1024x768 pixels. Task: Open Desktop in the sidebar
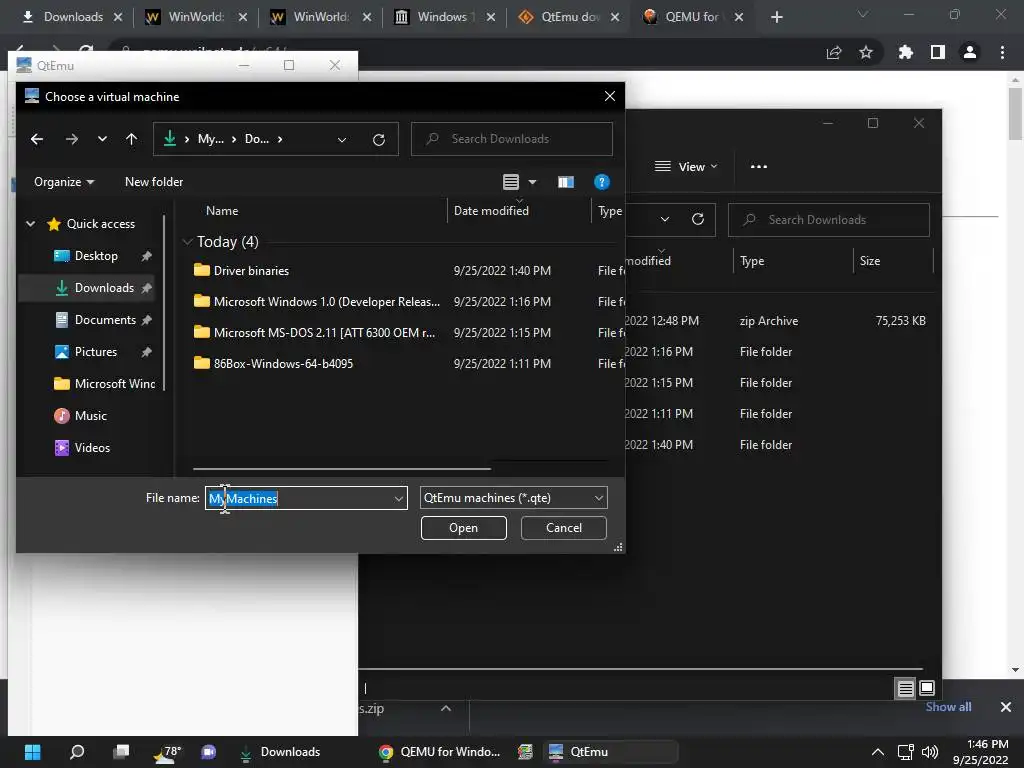coord(96,256)
